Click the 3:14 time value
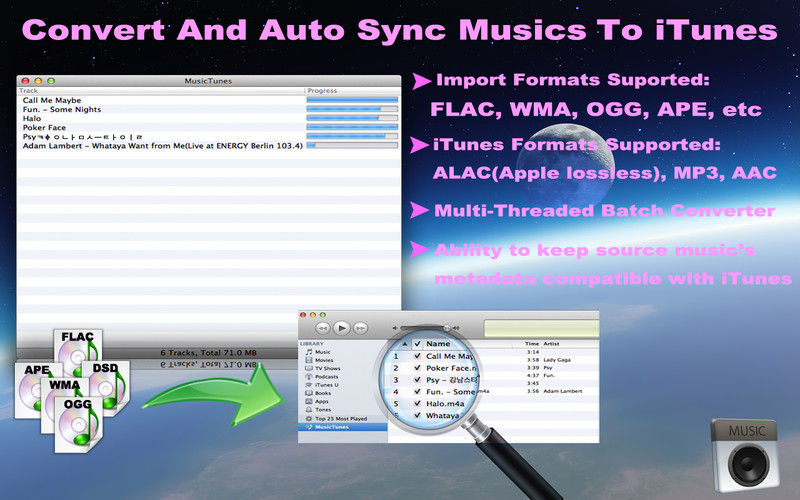The height and width of the screenshot is (500, 800). coord(533,352)
